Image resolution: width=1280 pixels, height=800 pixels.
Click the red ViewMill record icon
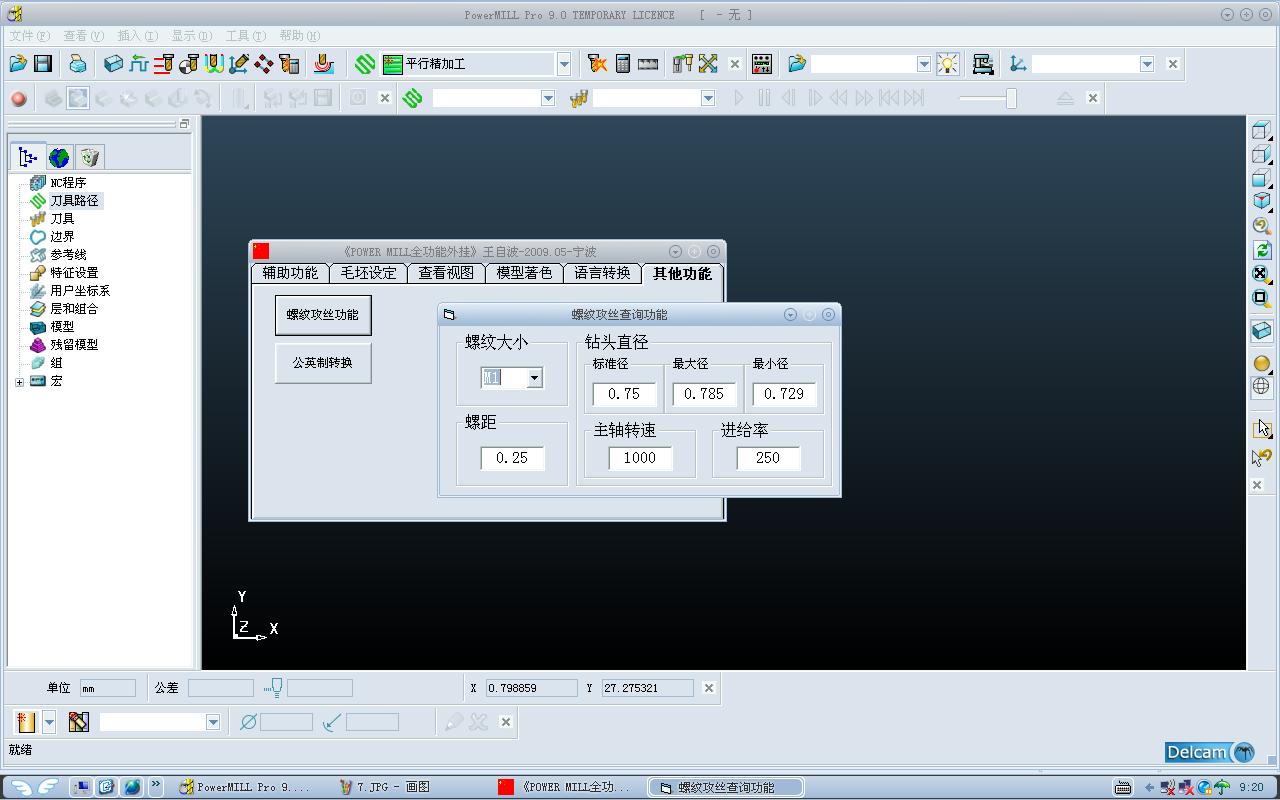click(x=18, y=98)
